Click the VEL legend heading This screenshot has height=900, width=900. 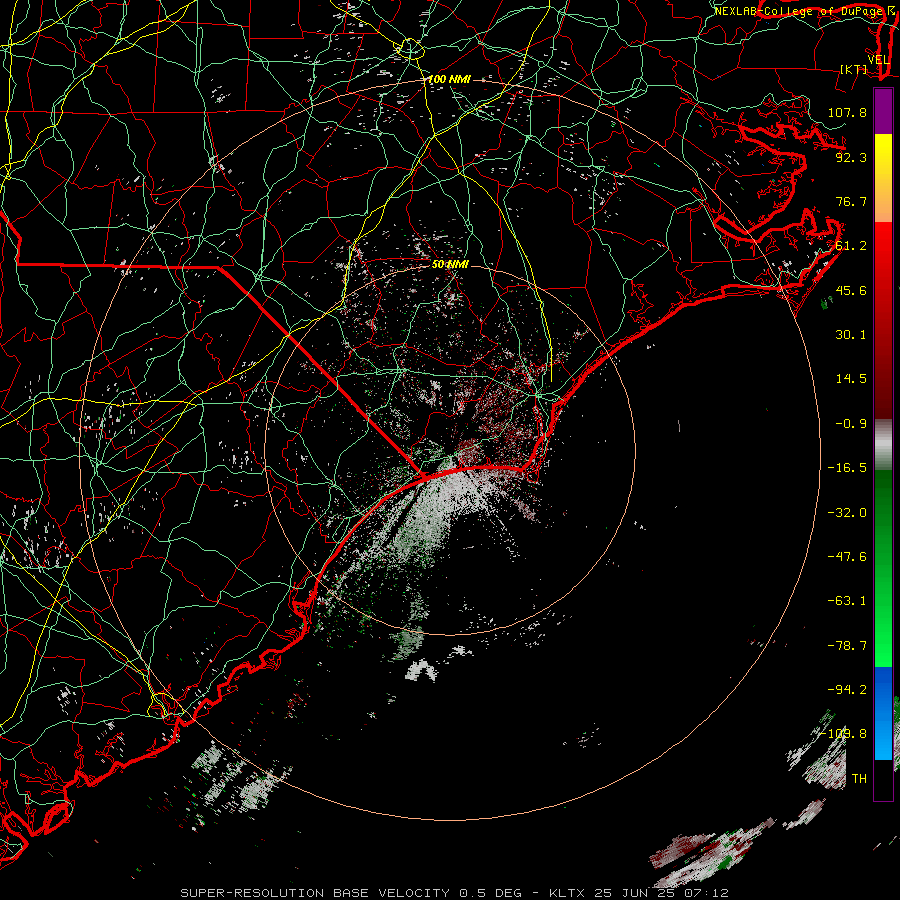[878, 60]
